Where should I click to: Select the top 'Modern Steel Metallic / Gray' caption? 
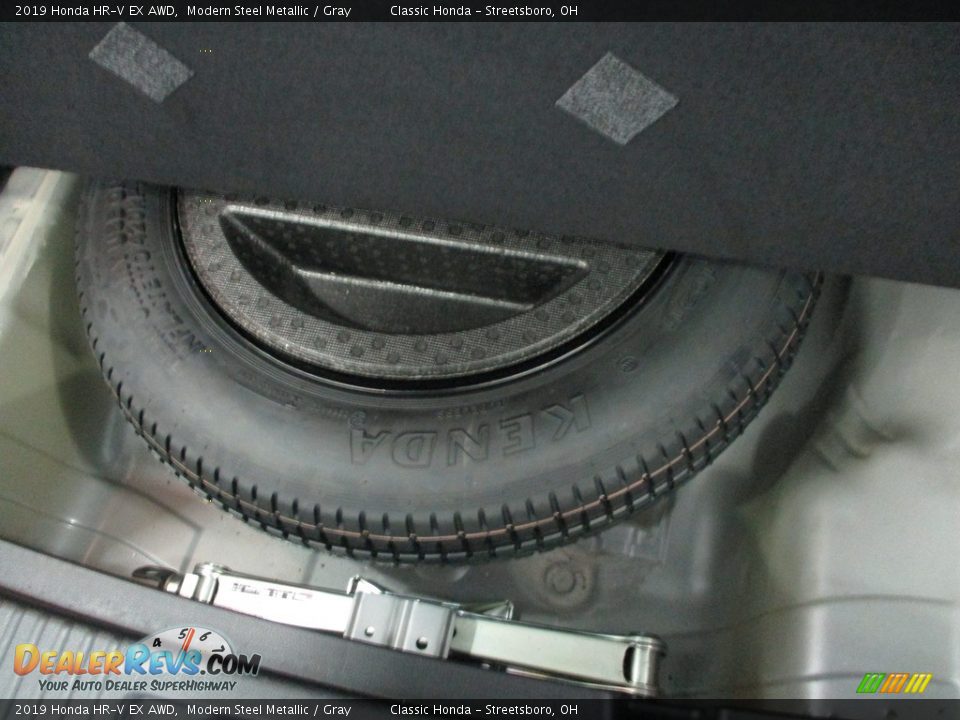[x=268, y=11]
